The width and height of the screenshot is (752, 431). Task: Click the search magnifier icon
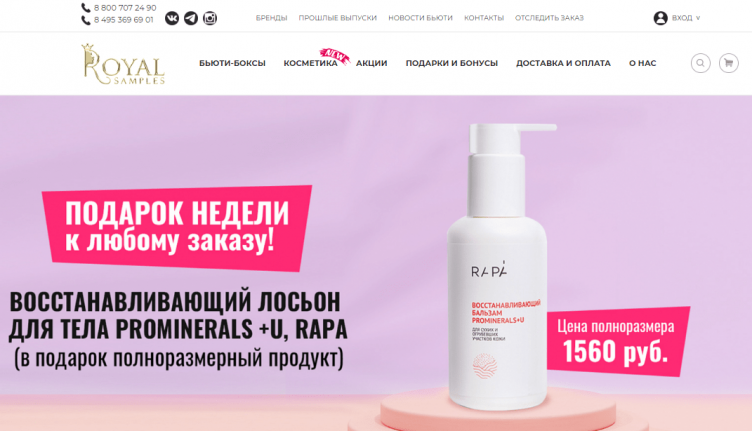(x=701, y=63)
